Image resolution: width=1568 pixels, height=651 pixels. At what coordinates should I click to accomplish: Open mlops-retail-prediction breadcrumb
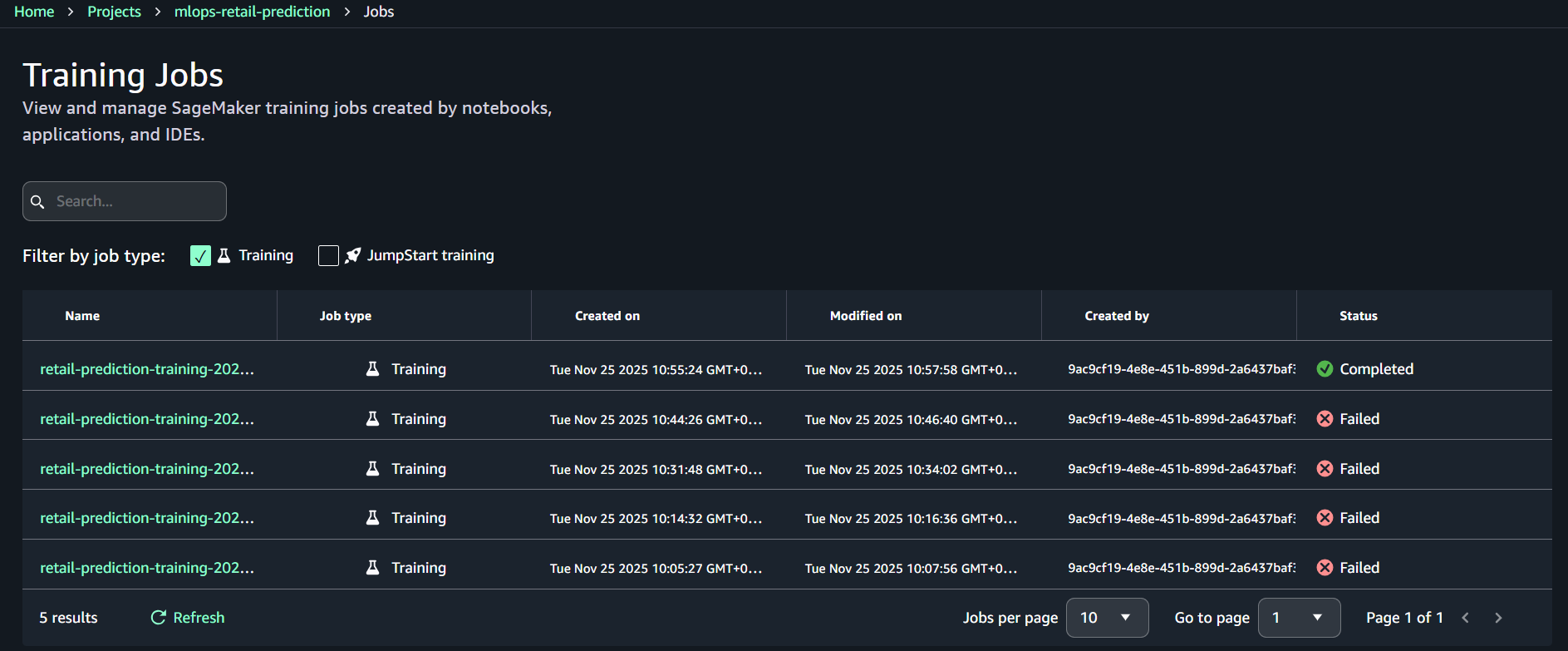252,12
